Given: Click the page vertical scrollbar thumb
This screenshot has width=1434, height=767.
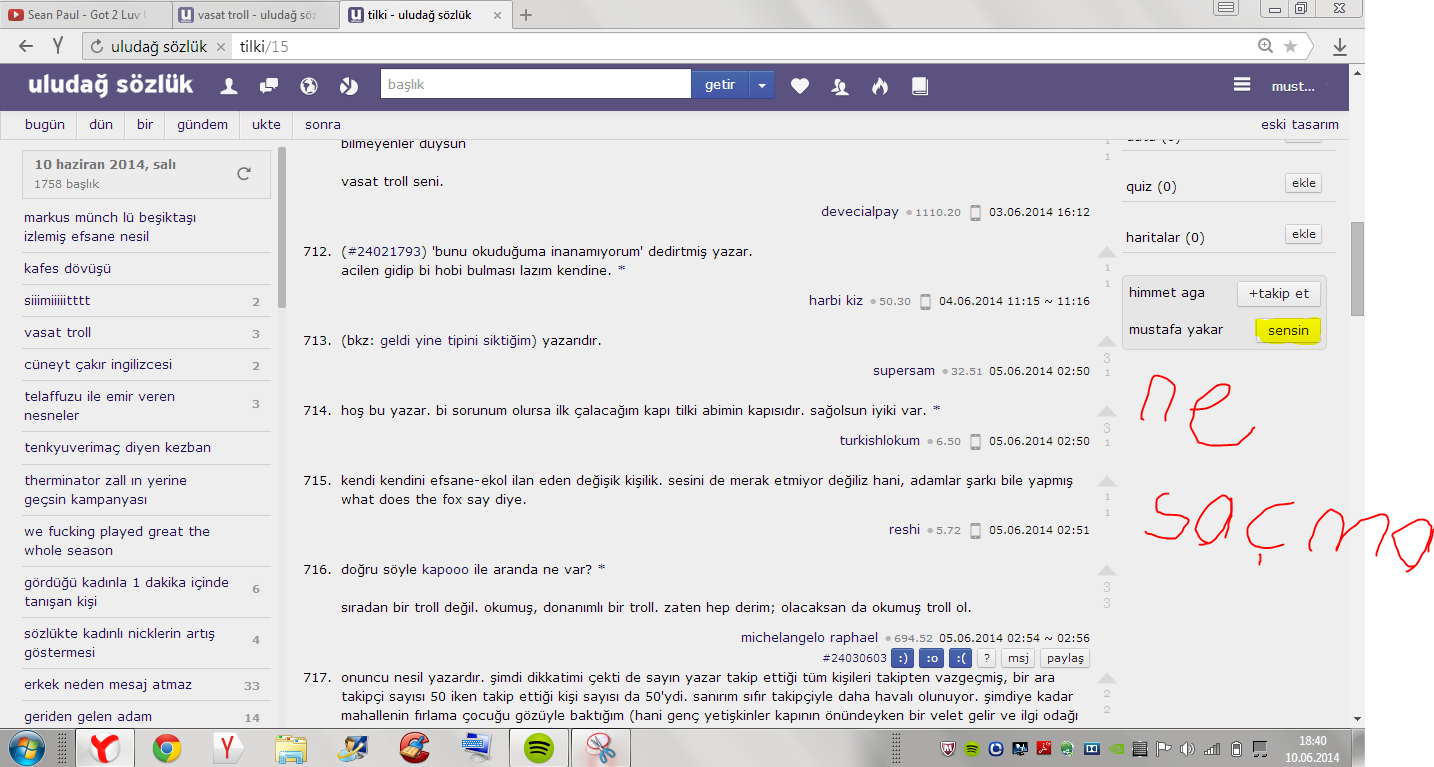Looking at the screenshot, I should [1357, 268].
